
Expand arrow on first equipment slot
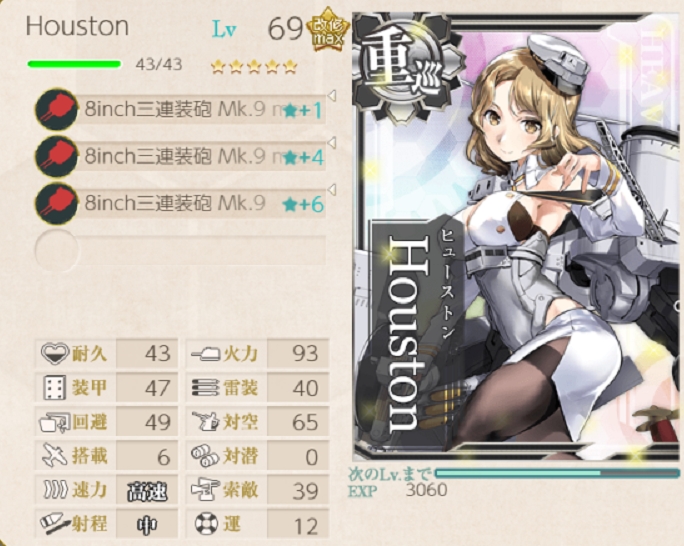tap(332, 96)
